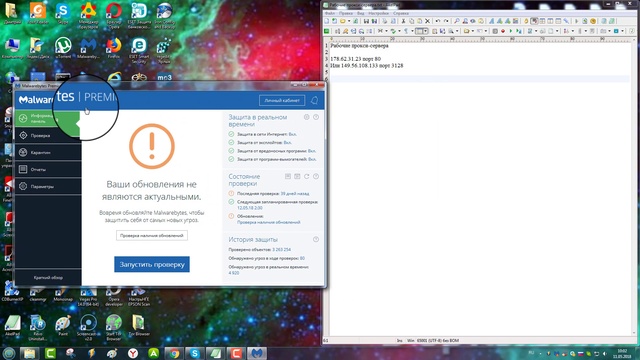Click the Личный кабинет button
Image resolution: width=640 pixels, height=360 pixels.
point(282,100)
